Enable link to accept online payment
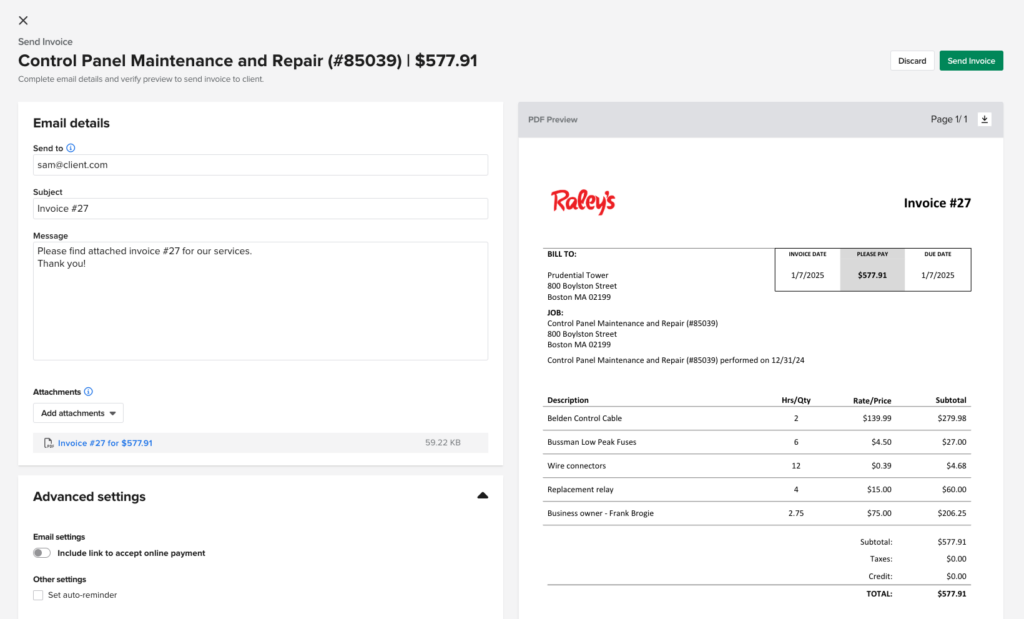This screenshot has height=619, width=1024. click(x=41, y=551)
